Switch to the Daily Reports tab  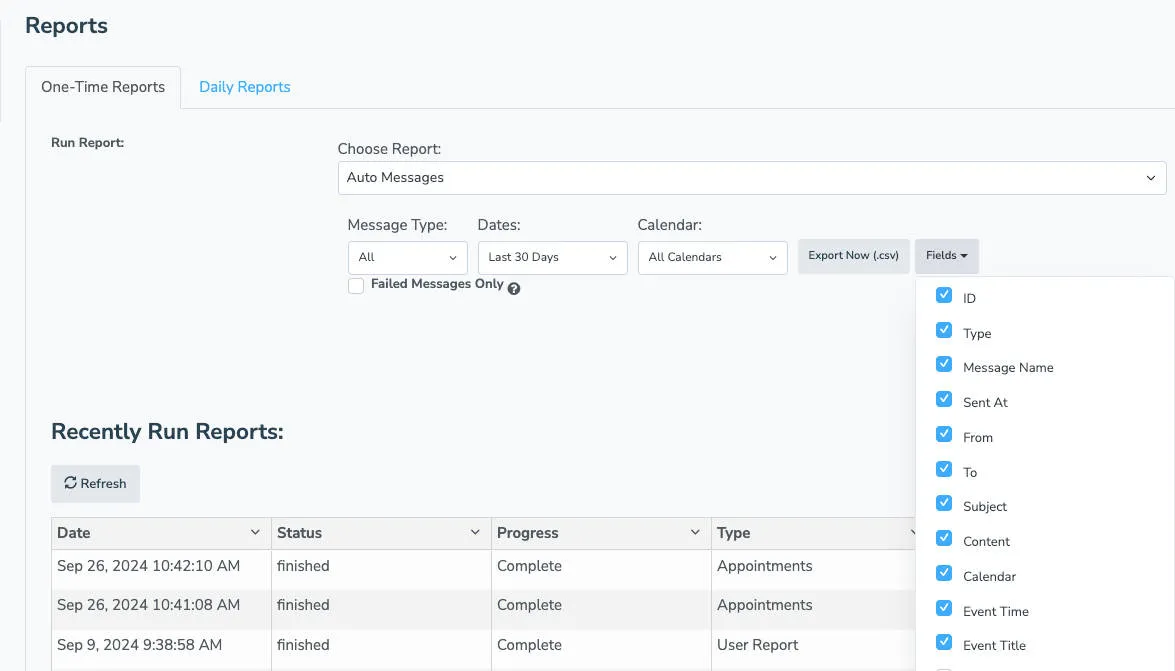click(x=244, y=87)
